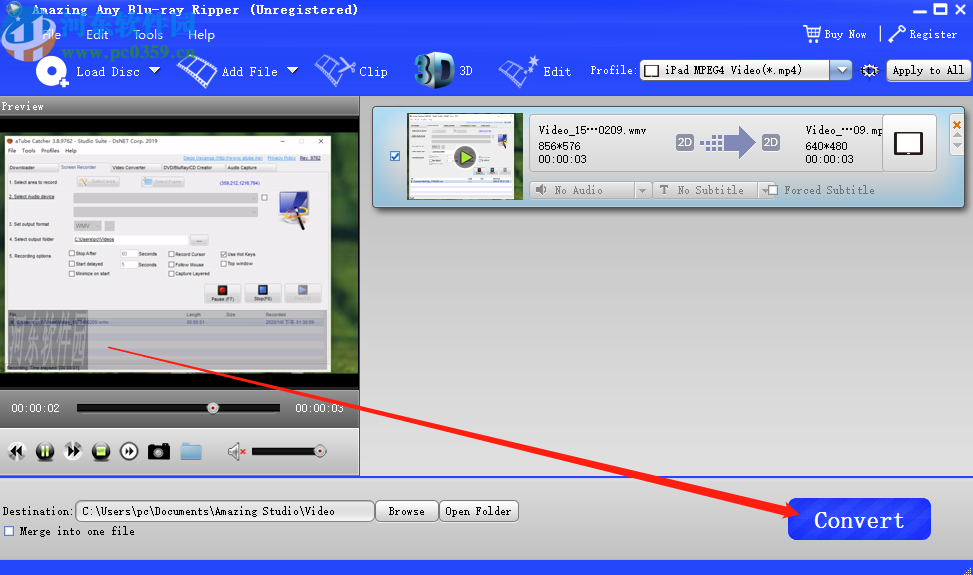Viewport: 973px width, 575px height.
Task: Click output resolution 640*480 text
Action: [826, 146]
